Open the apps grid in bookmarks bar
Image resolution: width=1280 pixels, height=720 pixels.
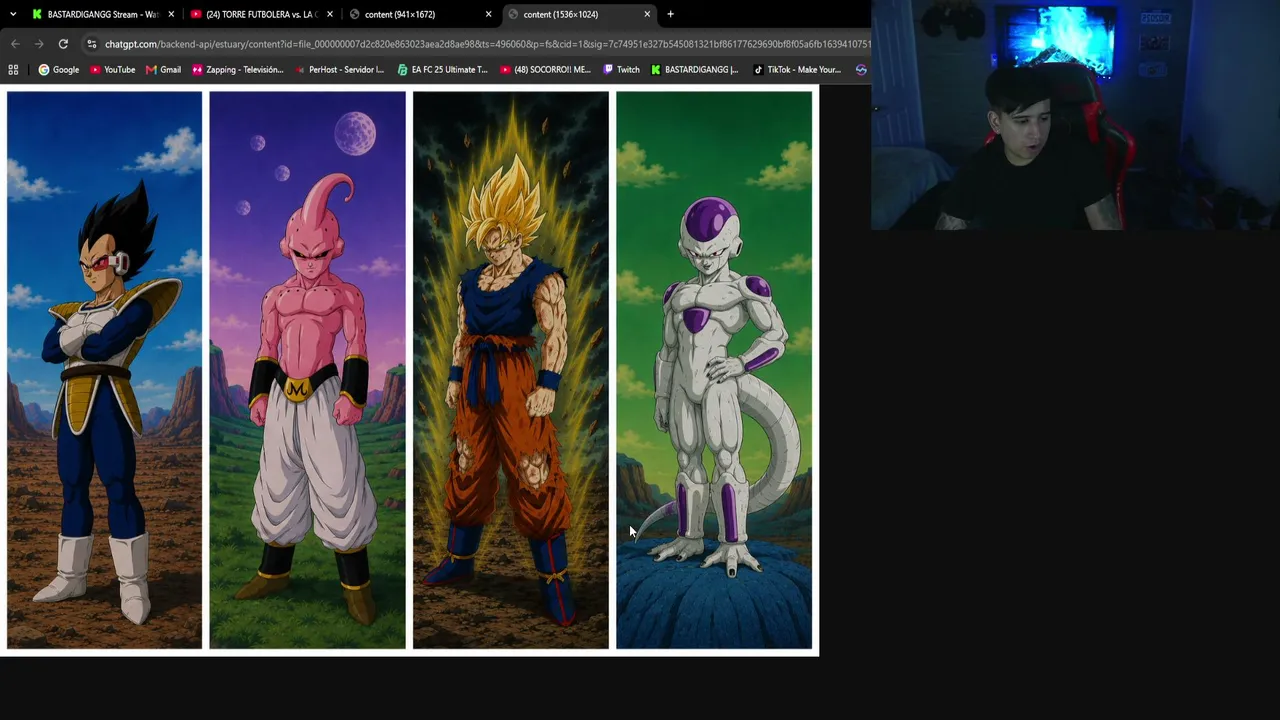coord(13,70)
